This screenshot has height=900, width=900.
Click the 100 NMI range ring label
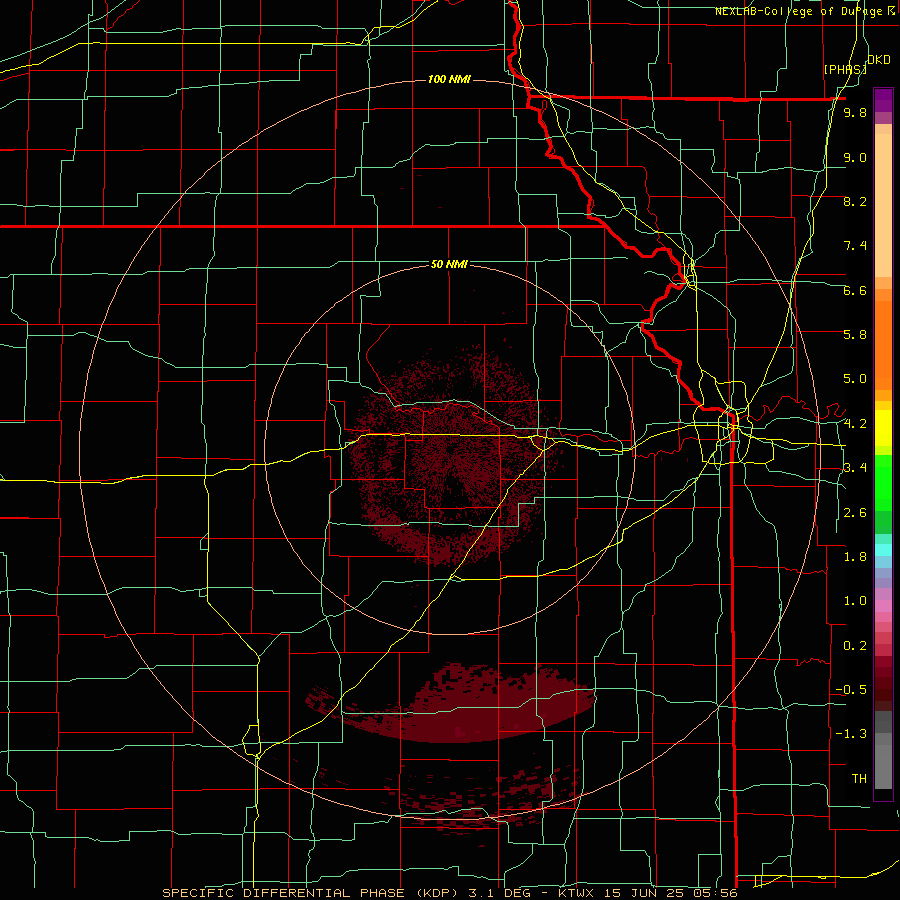449,79
